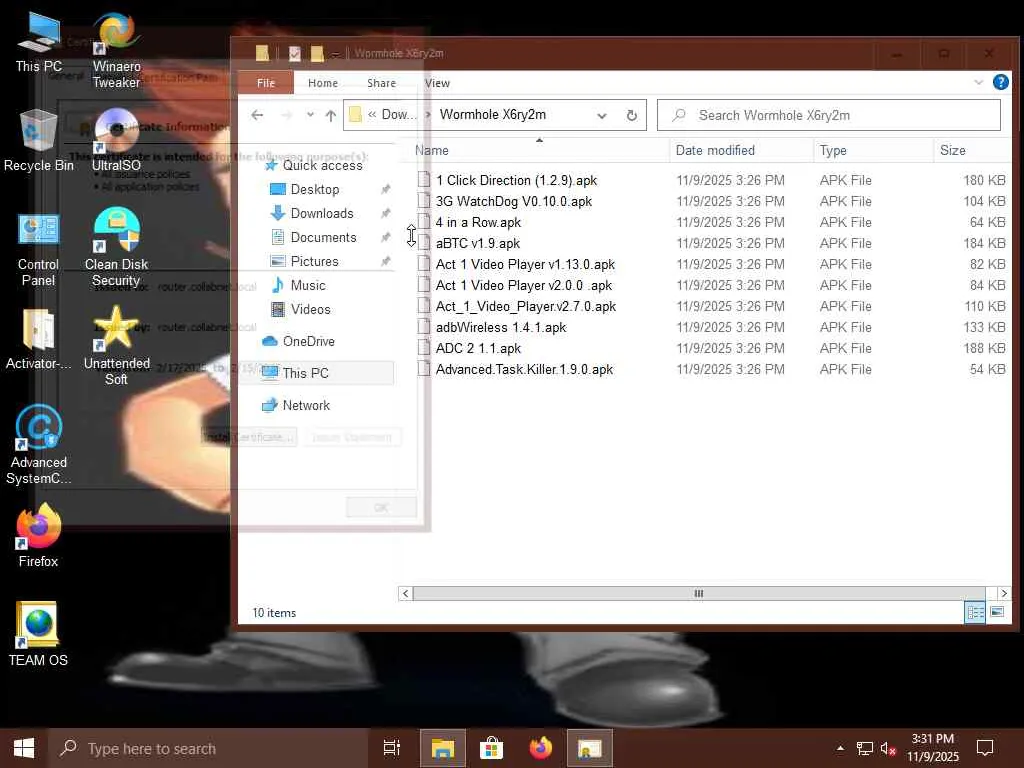This screenshot has width=1024, height=768.
Task: Open Advanced SystemCare shortcut
Action: 39,445
